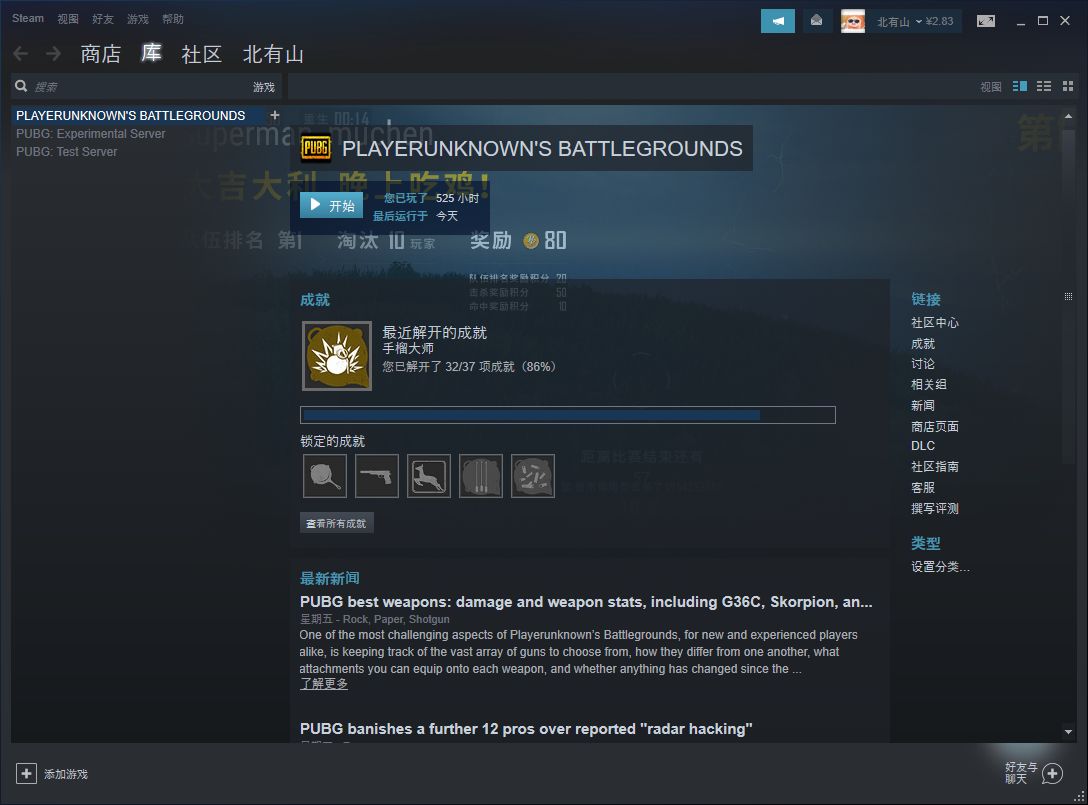
Task: Open the 北有山 account dropdown
Action: point(915,22)
